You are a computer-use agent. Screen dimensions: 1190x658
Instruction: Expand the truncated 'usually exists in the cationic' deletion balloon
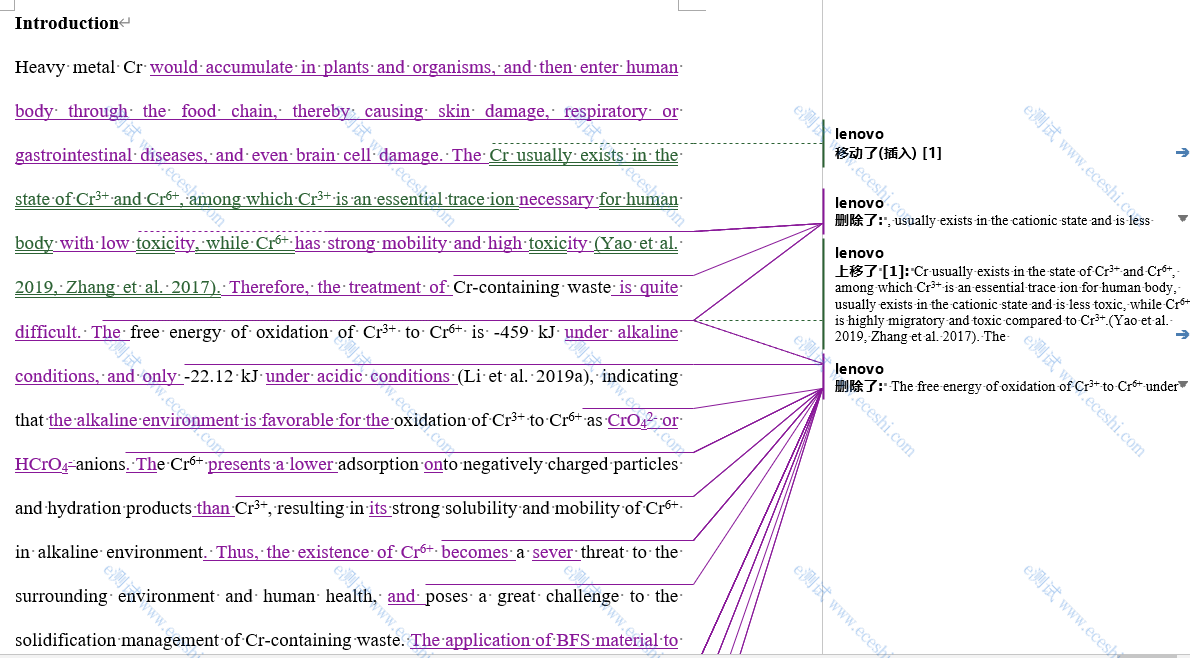[x=1182, y=219]
